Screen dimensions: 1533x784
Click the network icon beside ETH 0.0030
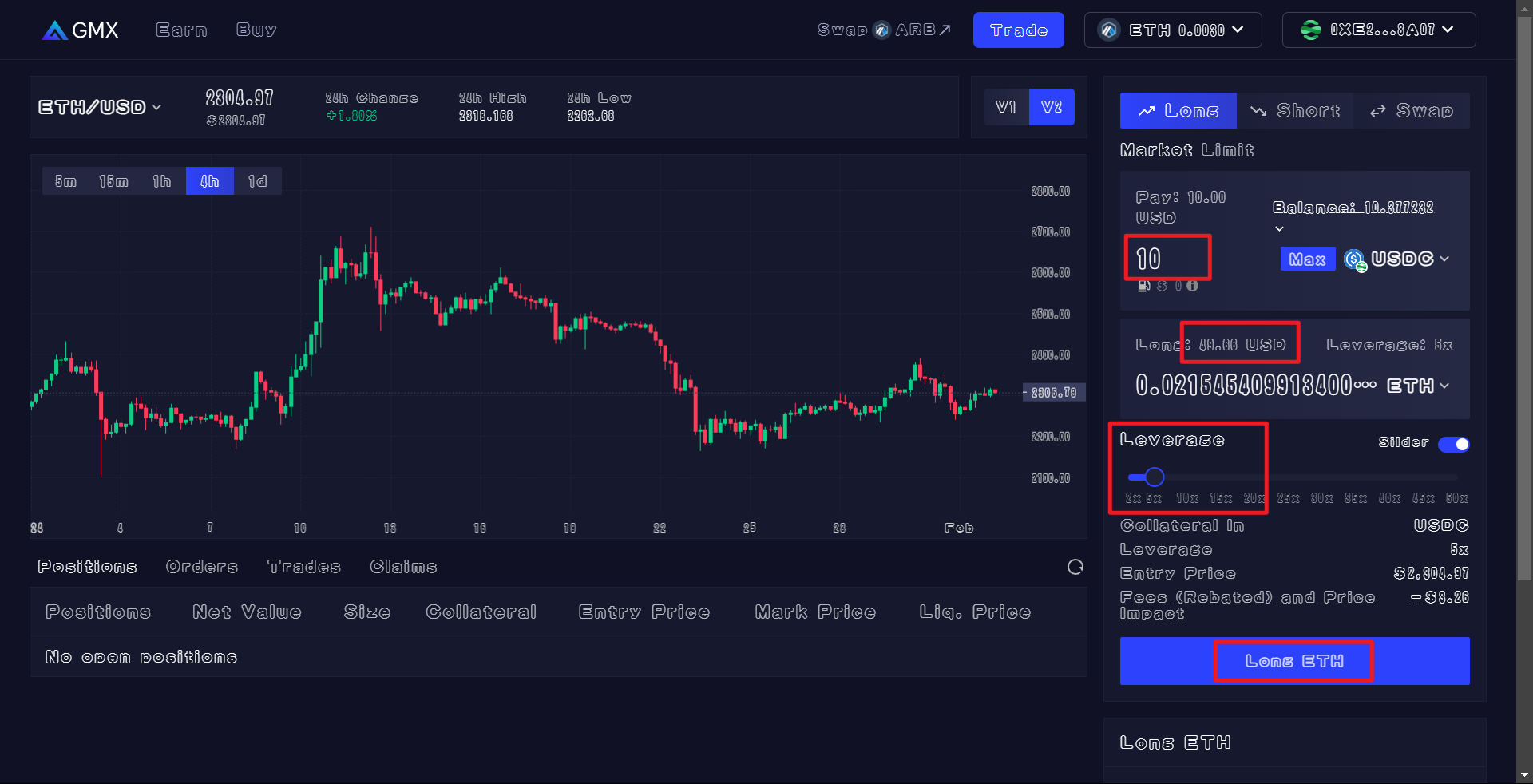1109,30
